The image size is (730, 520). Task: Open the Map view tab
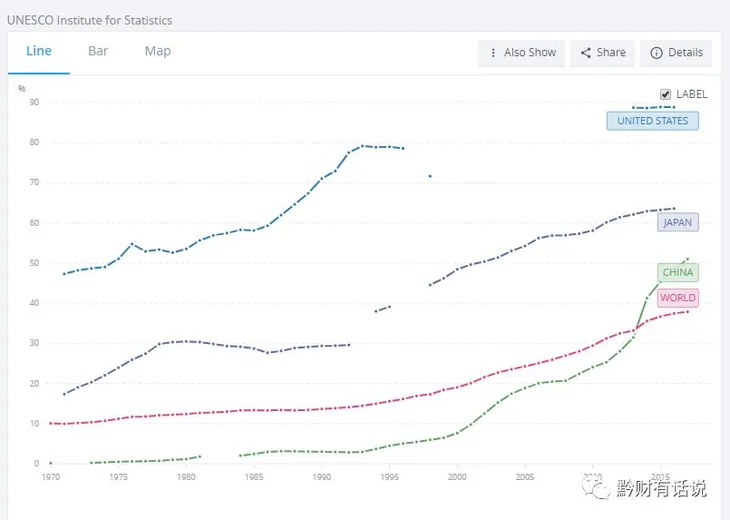click(157, 51)
